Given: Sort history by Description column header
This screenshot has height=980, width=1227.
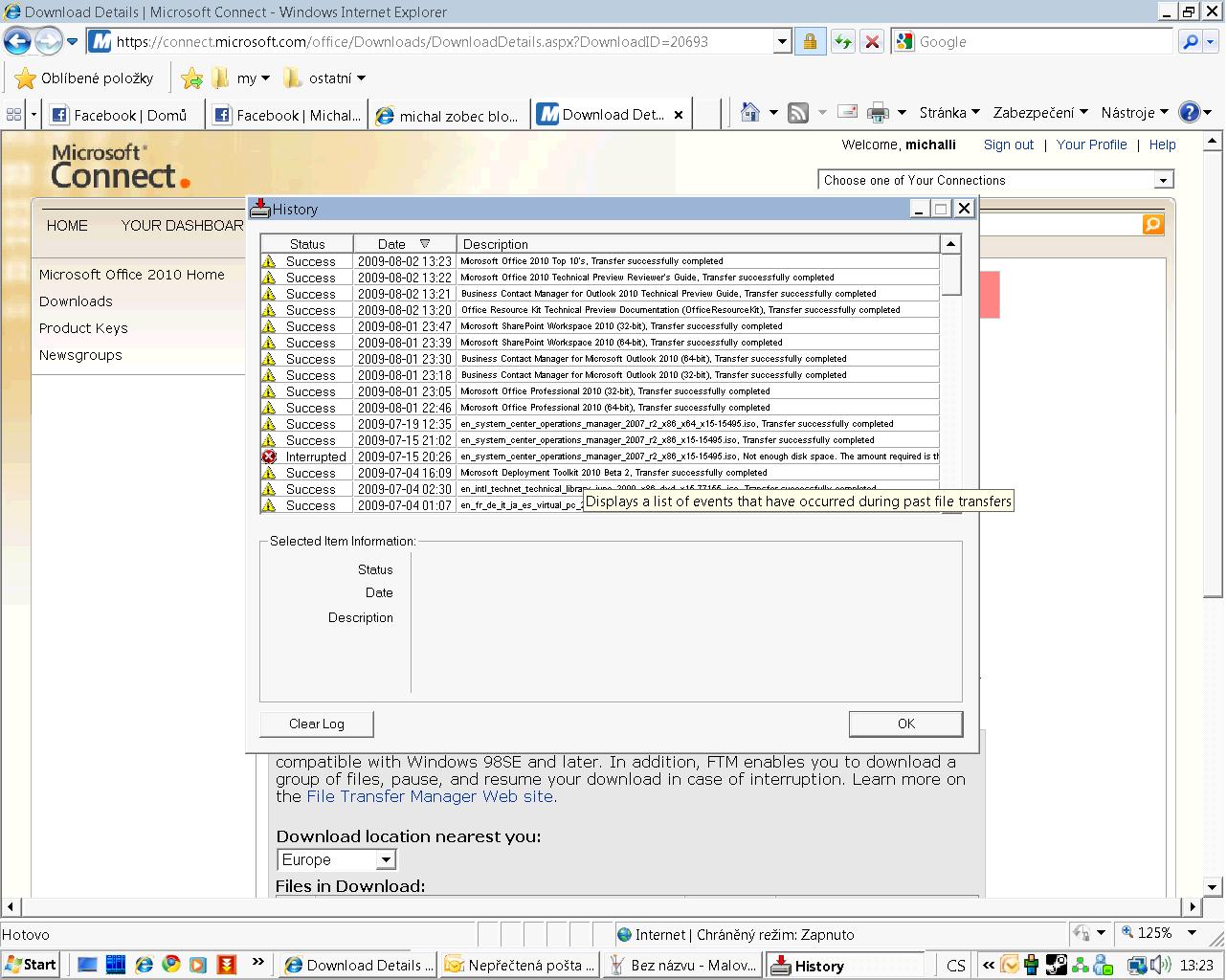Looking at the screenshot, I should [698, 244].
